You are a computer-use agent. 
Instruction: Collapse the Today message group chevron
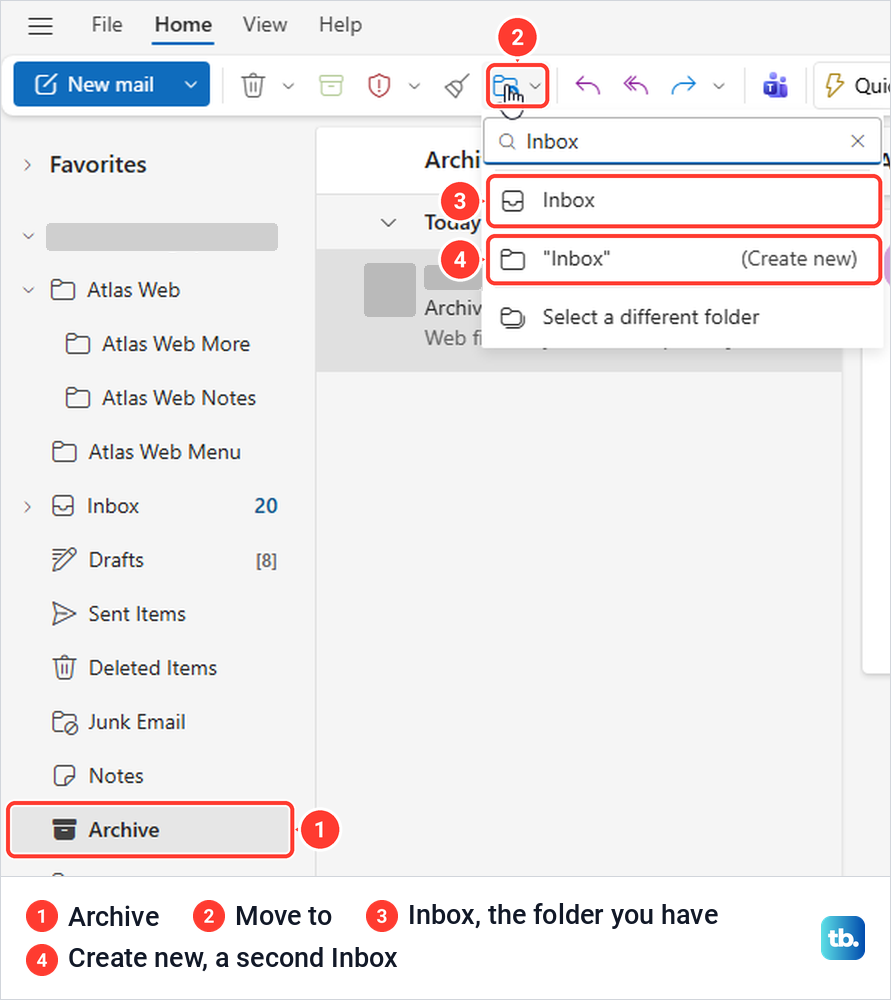[x=388, y=223]
